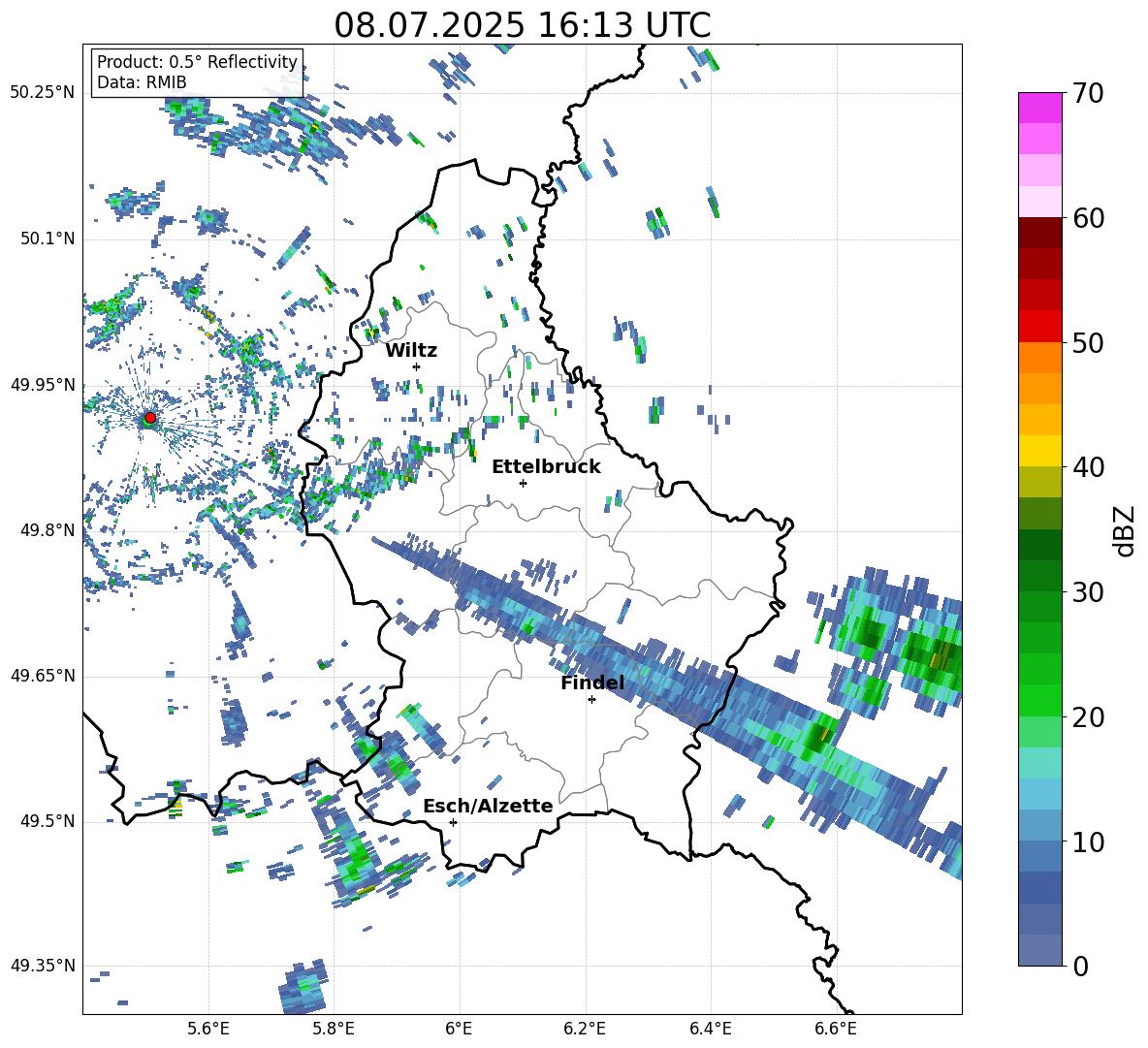Viewport: 1148px width, 1048px height.
Task: Click the 49.35°N latitude label
Action: pos(43,966)
